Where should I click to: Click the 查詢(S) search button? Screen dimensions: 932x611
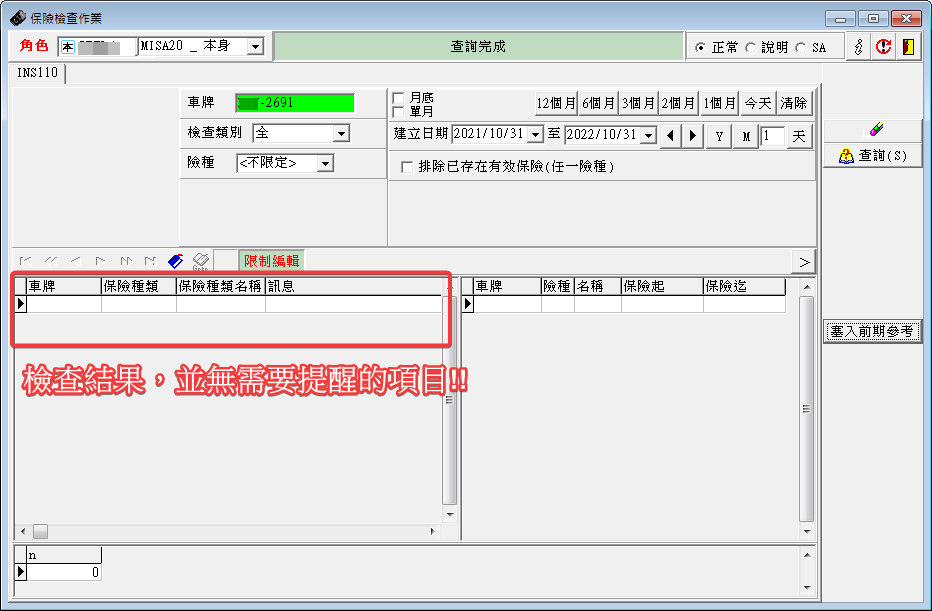(872, 156)
